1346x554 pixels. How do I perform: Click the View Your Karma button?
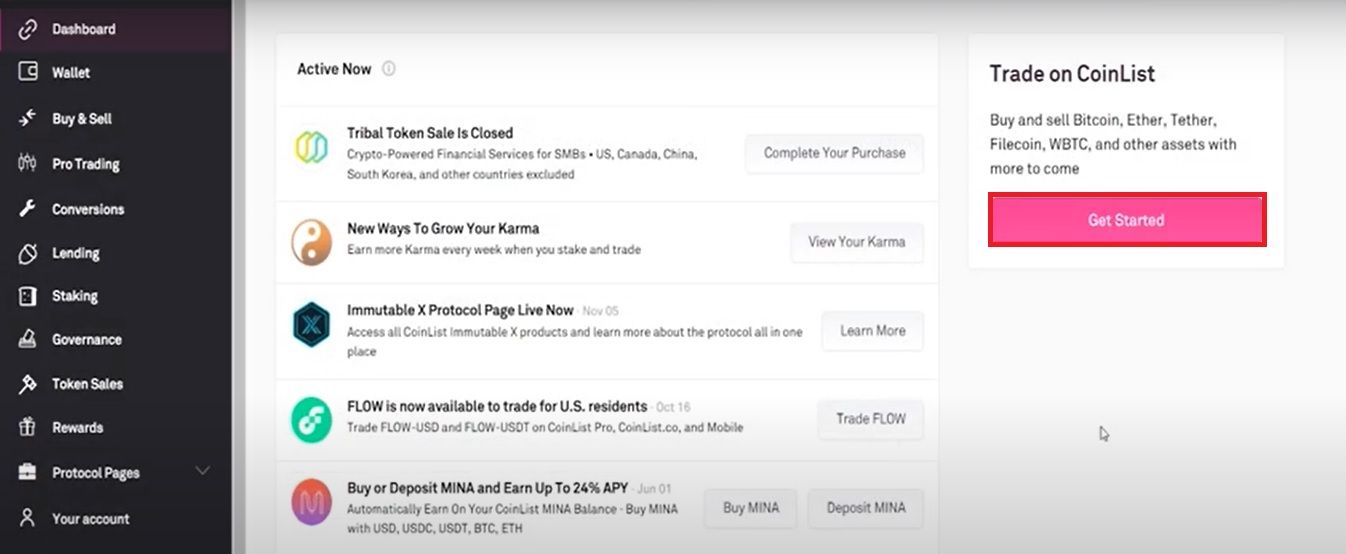coord(856,242)
